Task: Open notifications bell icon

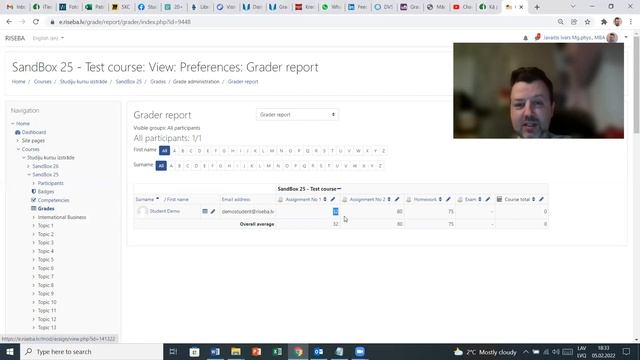Action: coord(525,38)
